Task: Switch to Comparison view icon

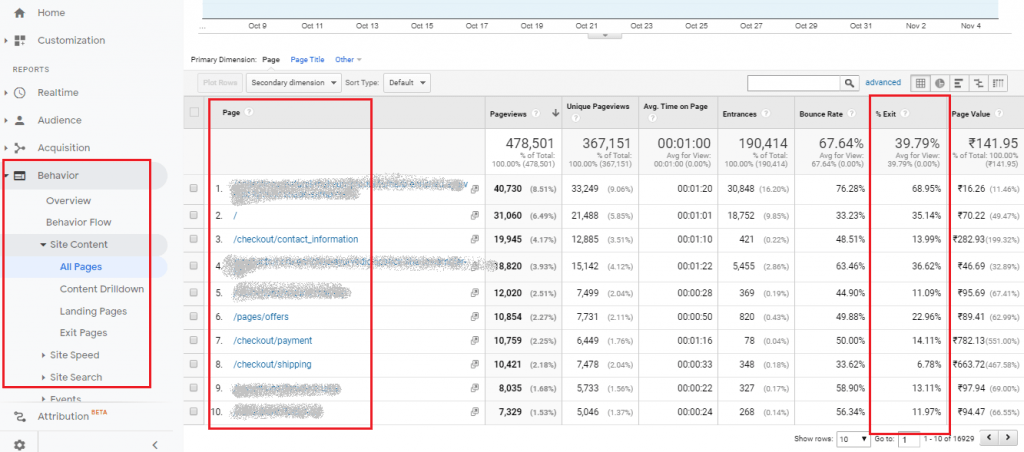Action: [x=978, y=83]
